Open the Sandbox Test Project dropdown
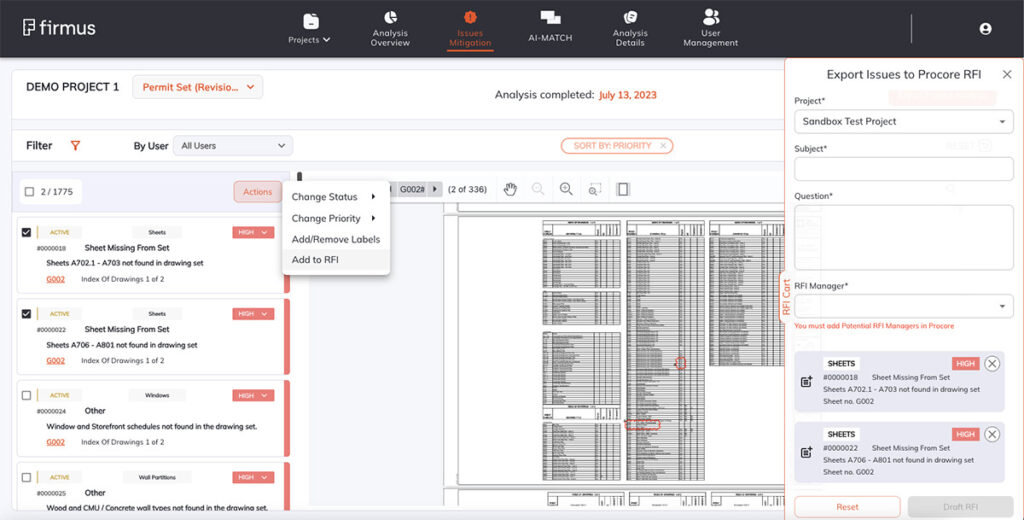Viewport: 1024px width, 520px height. click(x=904, y=122)
